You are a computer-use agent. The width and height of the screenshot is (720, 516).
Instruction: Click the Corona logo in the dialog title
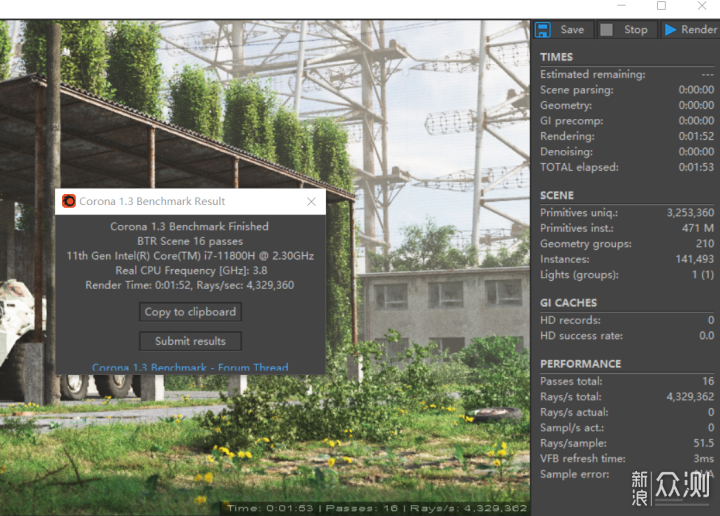69,201
